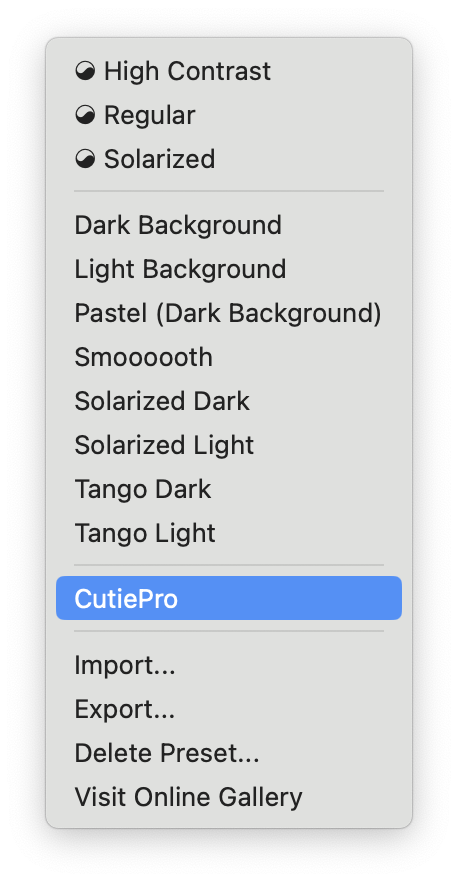This screenshot has height=882, width=458.
Task: Open Visit Online Gallery link
Action: pos(229,796)
